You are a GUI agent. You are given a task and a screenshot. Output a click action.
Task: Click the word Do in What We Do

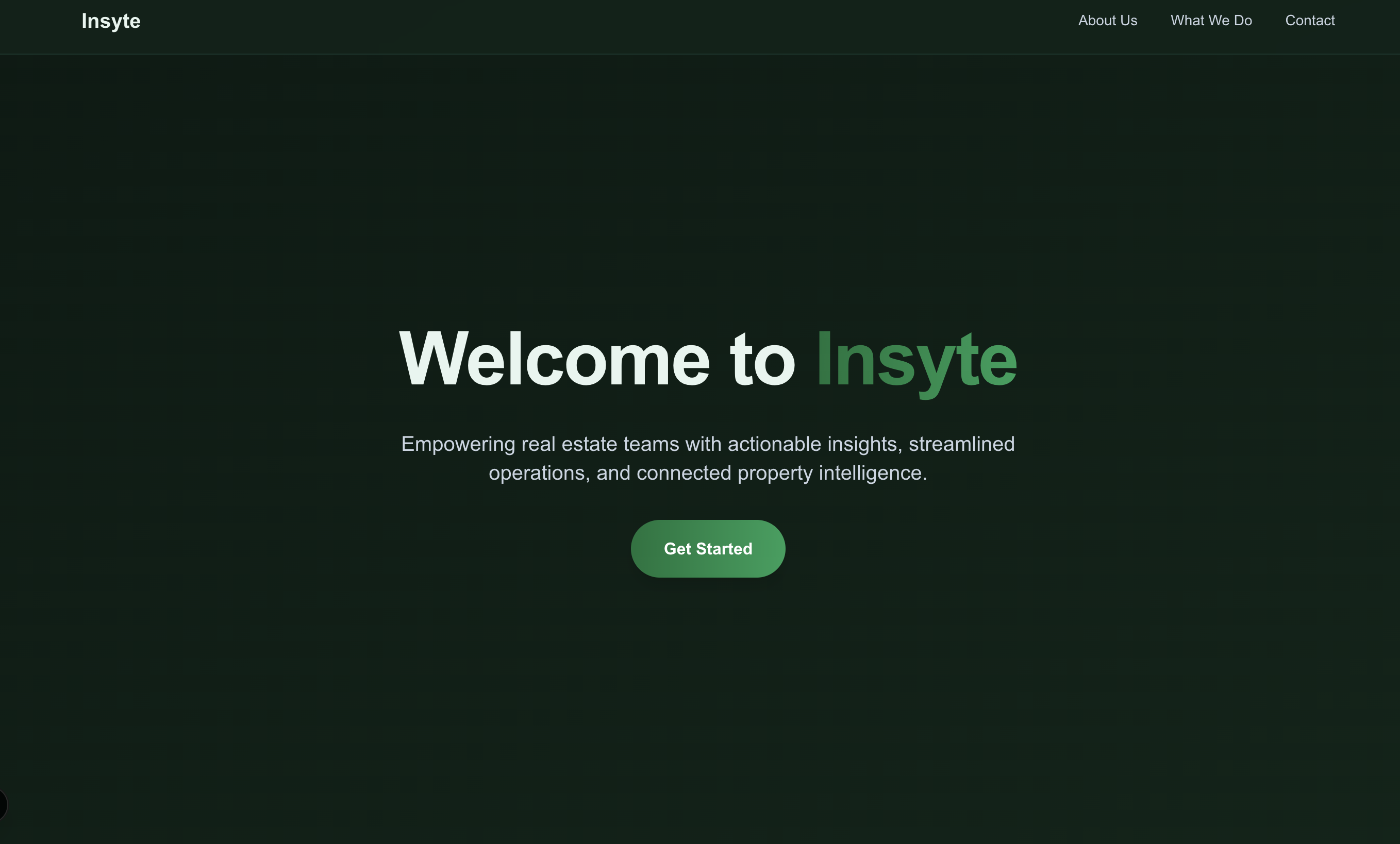tap(1243, 21)
